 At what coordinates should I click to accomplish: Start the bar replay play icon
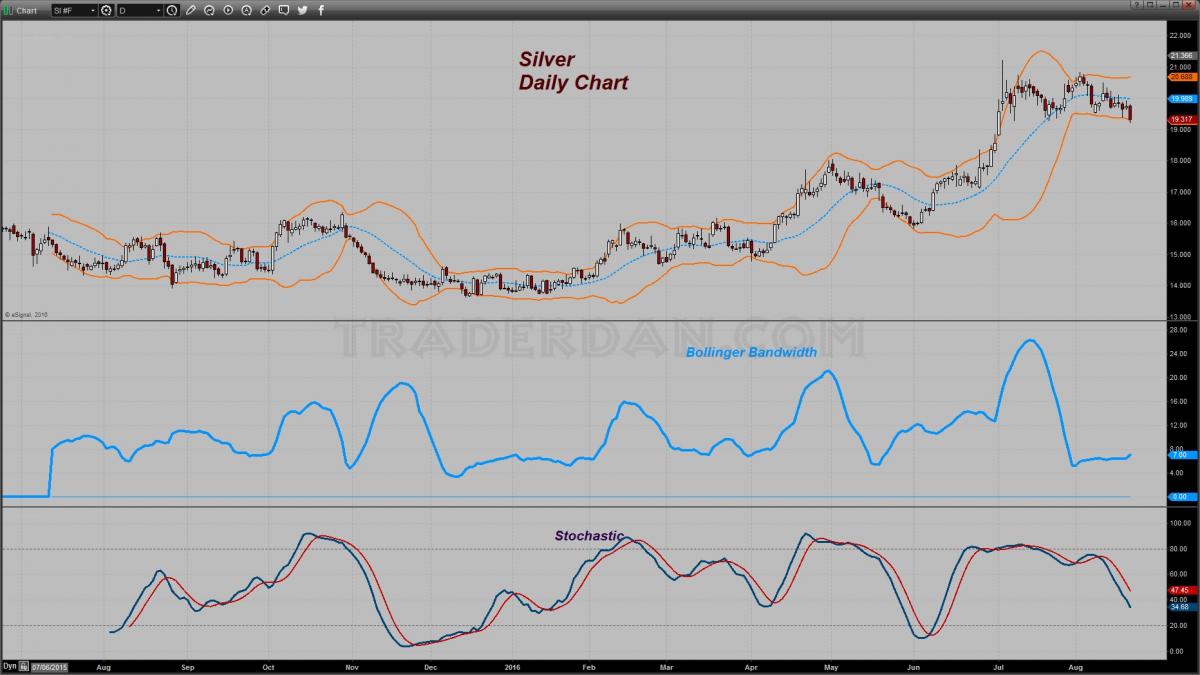point(228,10)
